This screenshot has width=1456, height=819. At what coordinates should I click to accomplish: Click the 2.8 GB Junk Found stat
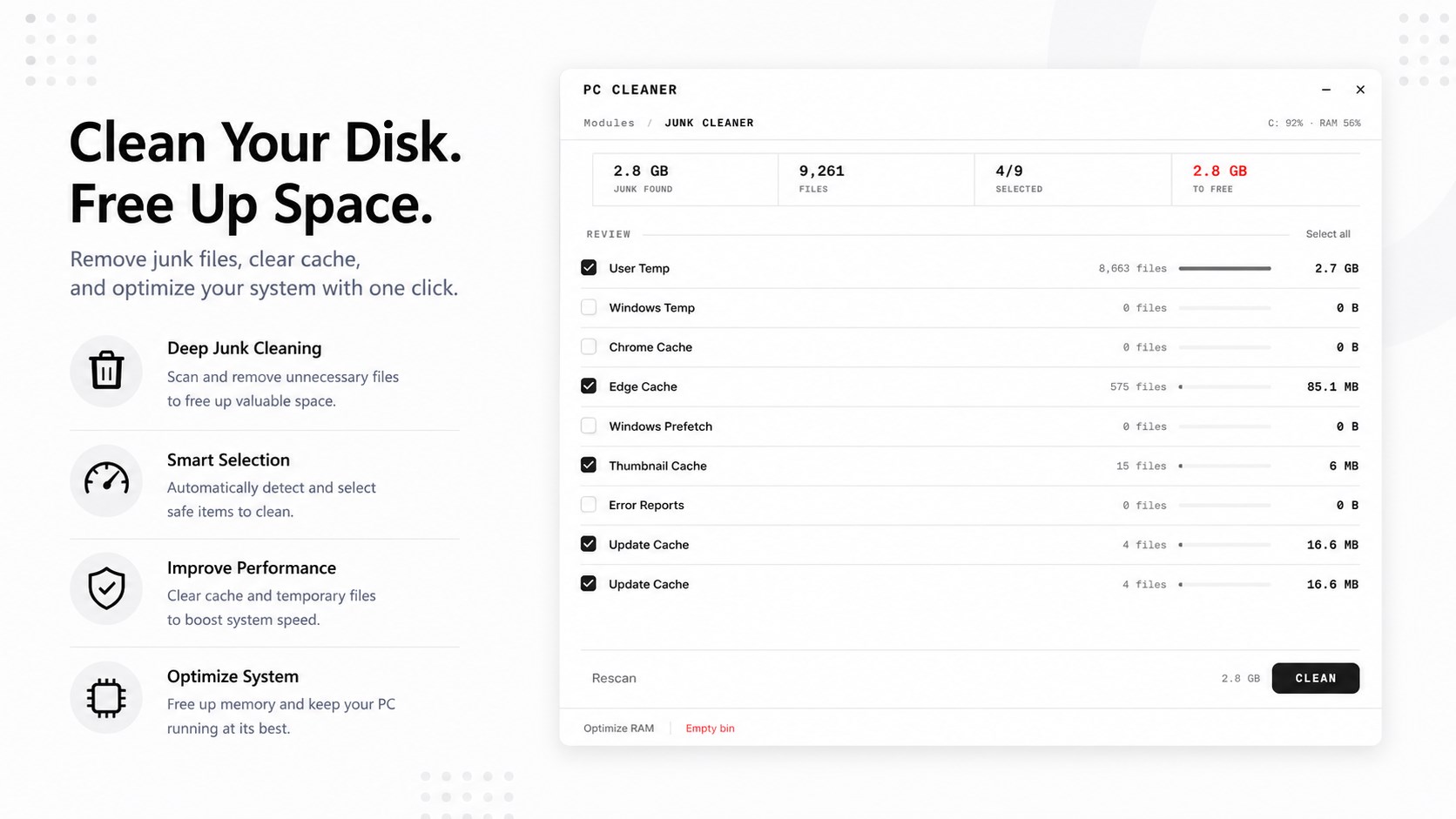685,179
